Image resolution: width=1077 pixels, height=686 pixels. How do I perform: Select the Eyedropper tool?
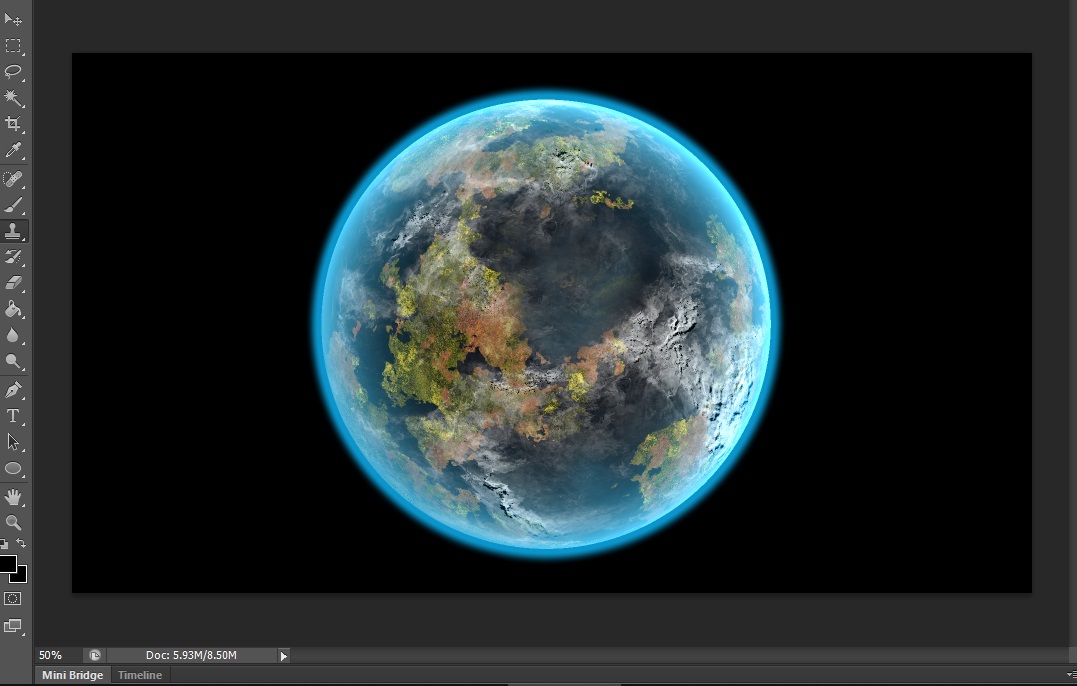pos(13,150)
